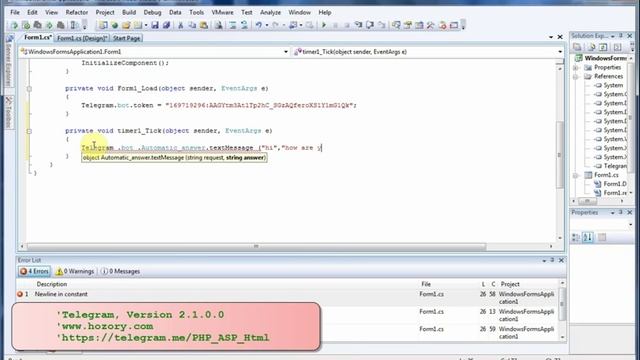640x360 pixels.
Task: Collapse the timer1_Tick method outline
Action: click(x=29, y=131)
